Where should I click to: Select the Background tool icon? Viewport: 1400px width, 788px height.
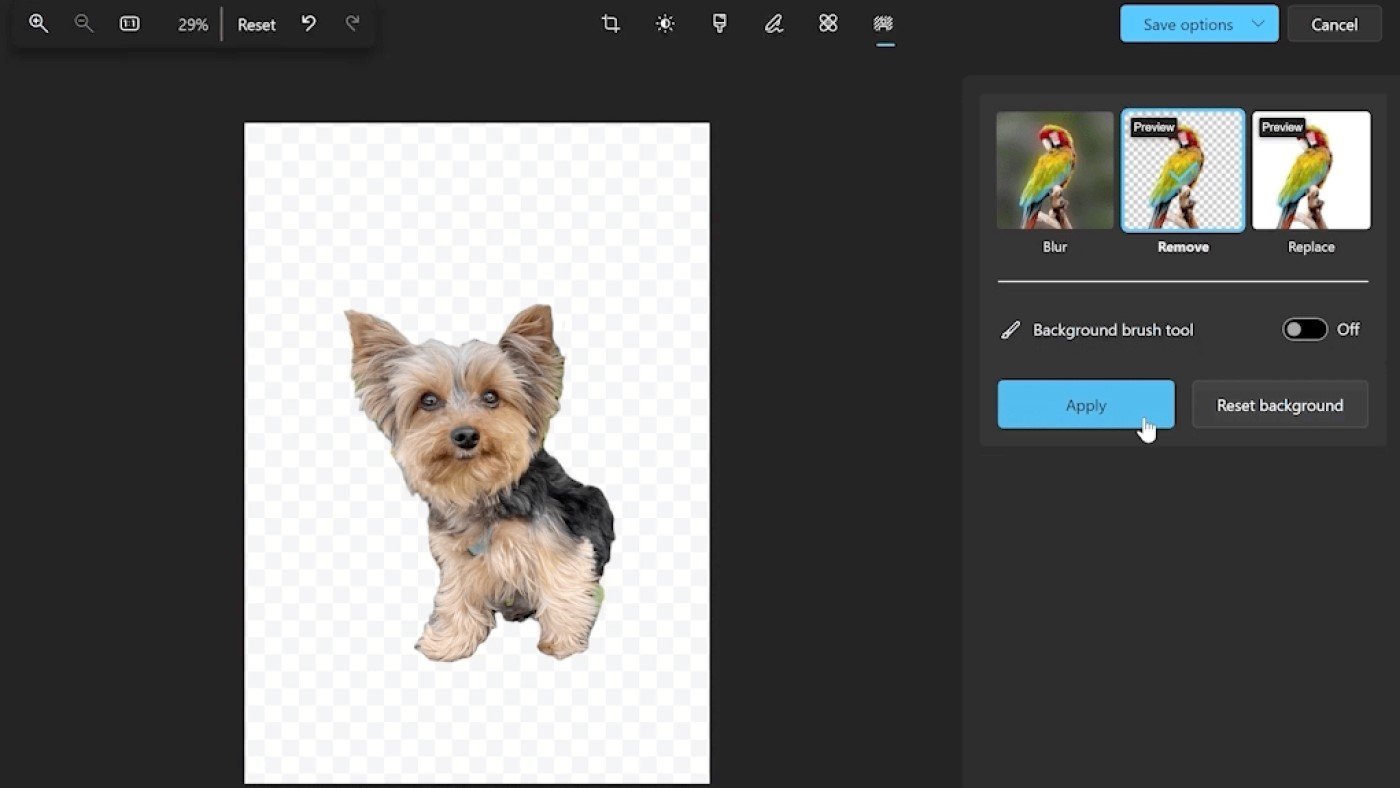coord(883,24)
